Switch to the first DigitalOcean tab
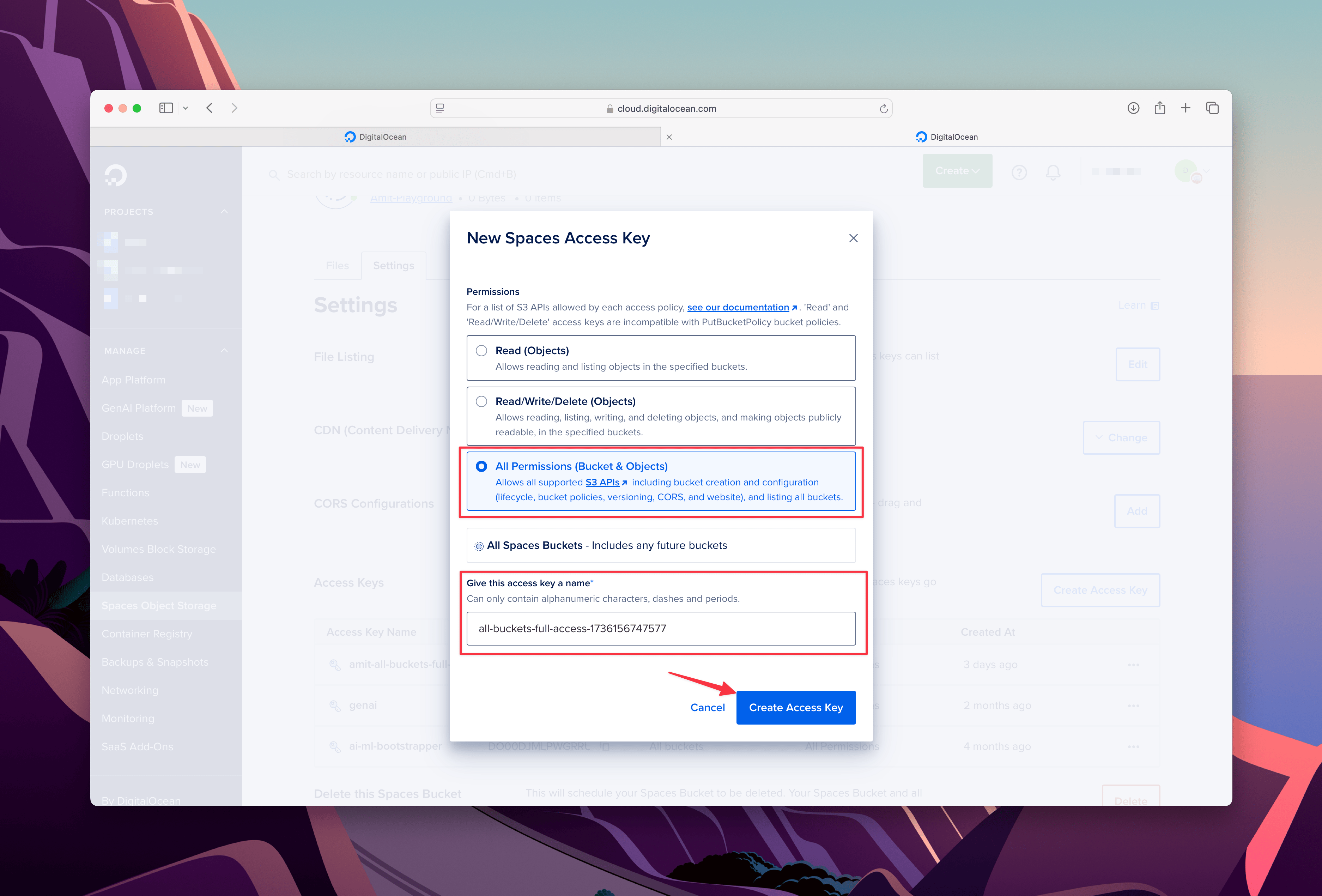The height and width of the screenshot is (896, 1322). (375, 137)
